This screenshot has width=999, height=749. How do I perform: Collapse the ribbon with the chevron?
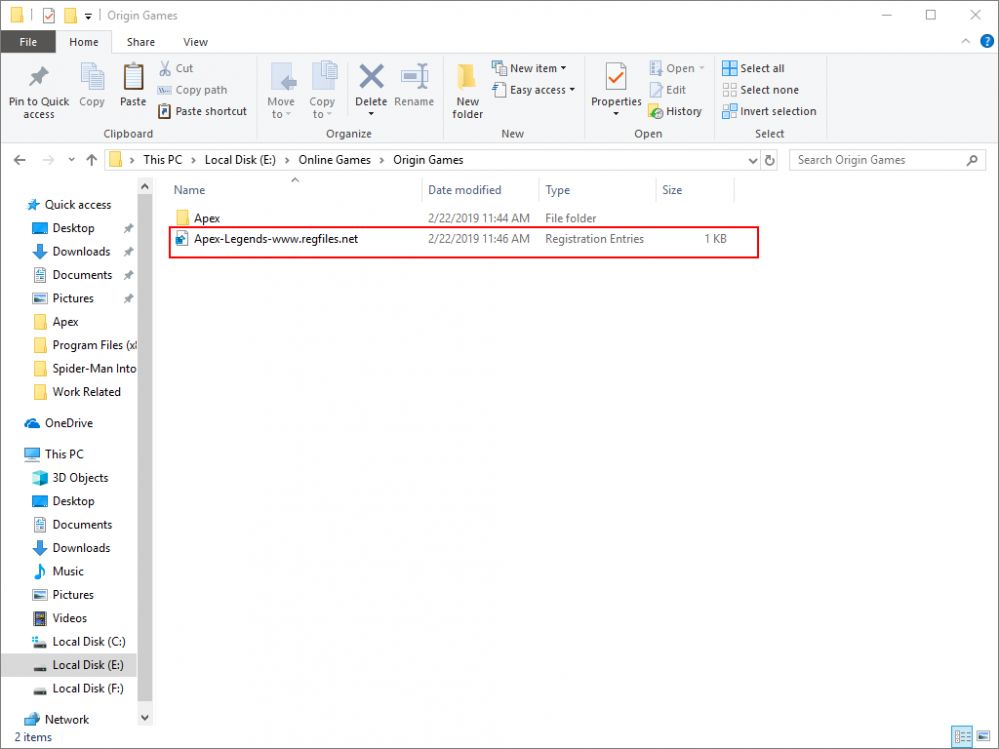(966, 41)
